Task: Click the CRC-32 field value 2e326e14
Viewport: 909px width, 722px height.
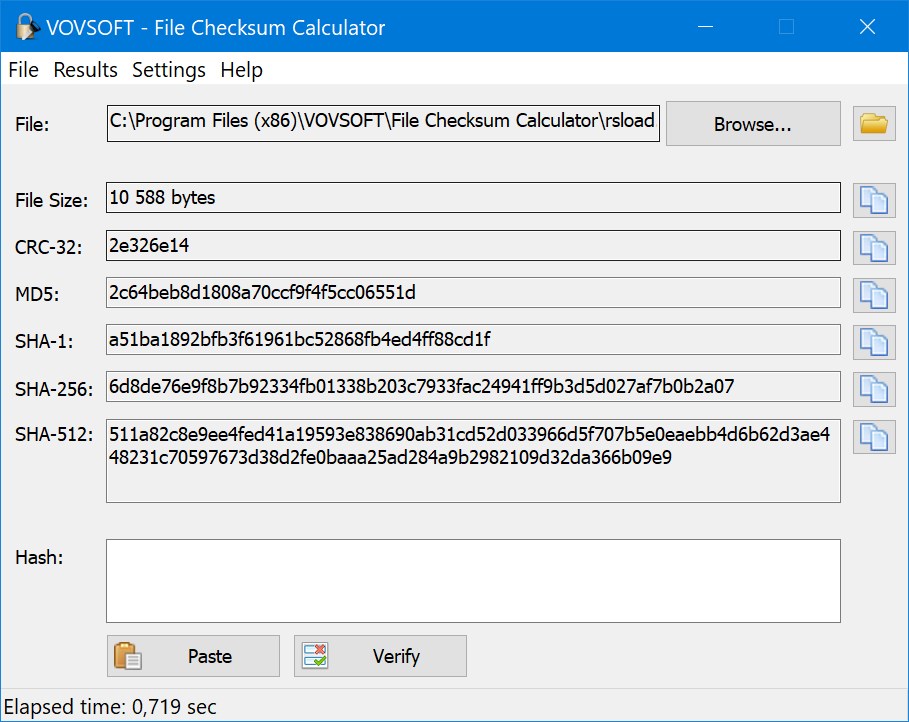Action: click(473, 245)
